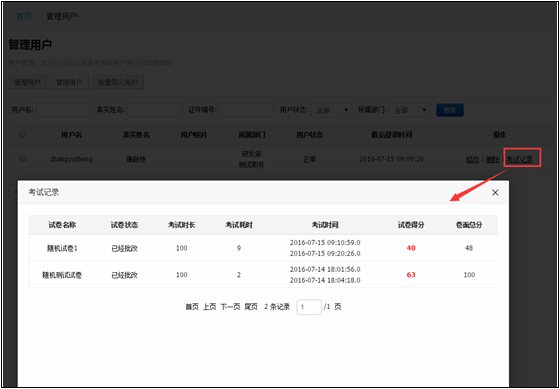Click into the 证件编号 field
560x389 pixels.
pos(246,110)
